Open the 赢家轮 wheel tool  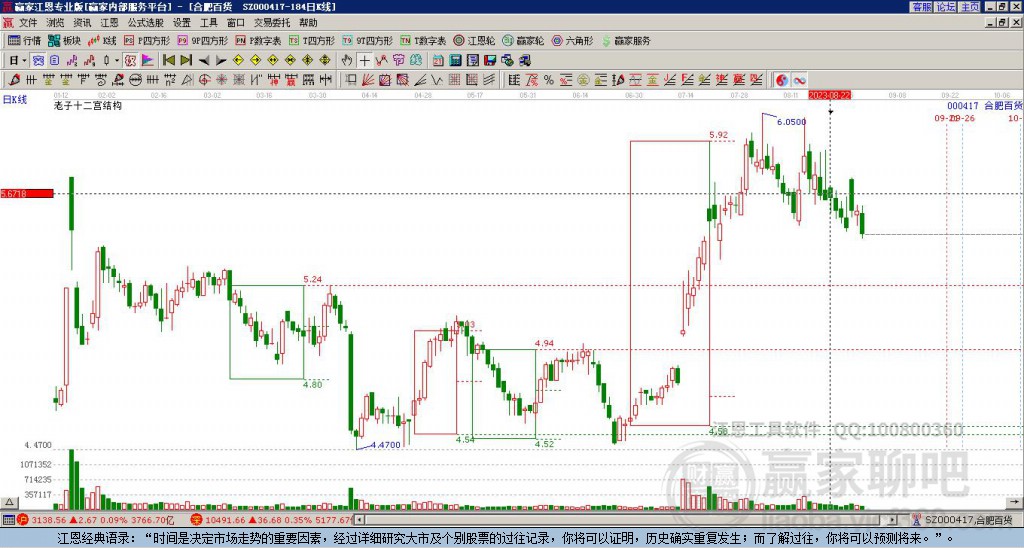523,40
